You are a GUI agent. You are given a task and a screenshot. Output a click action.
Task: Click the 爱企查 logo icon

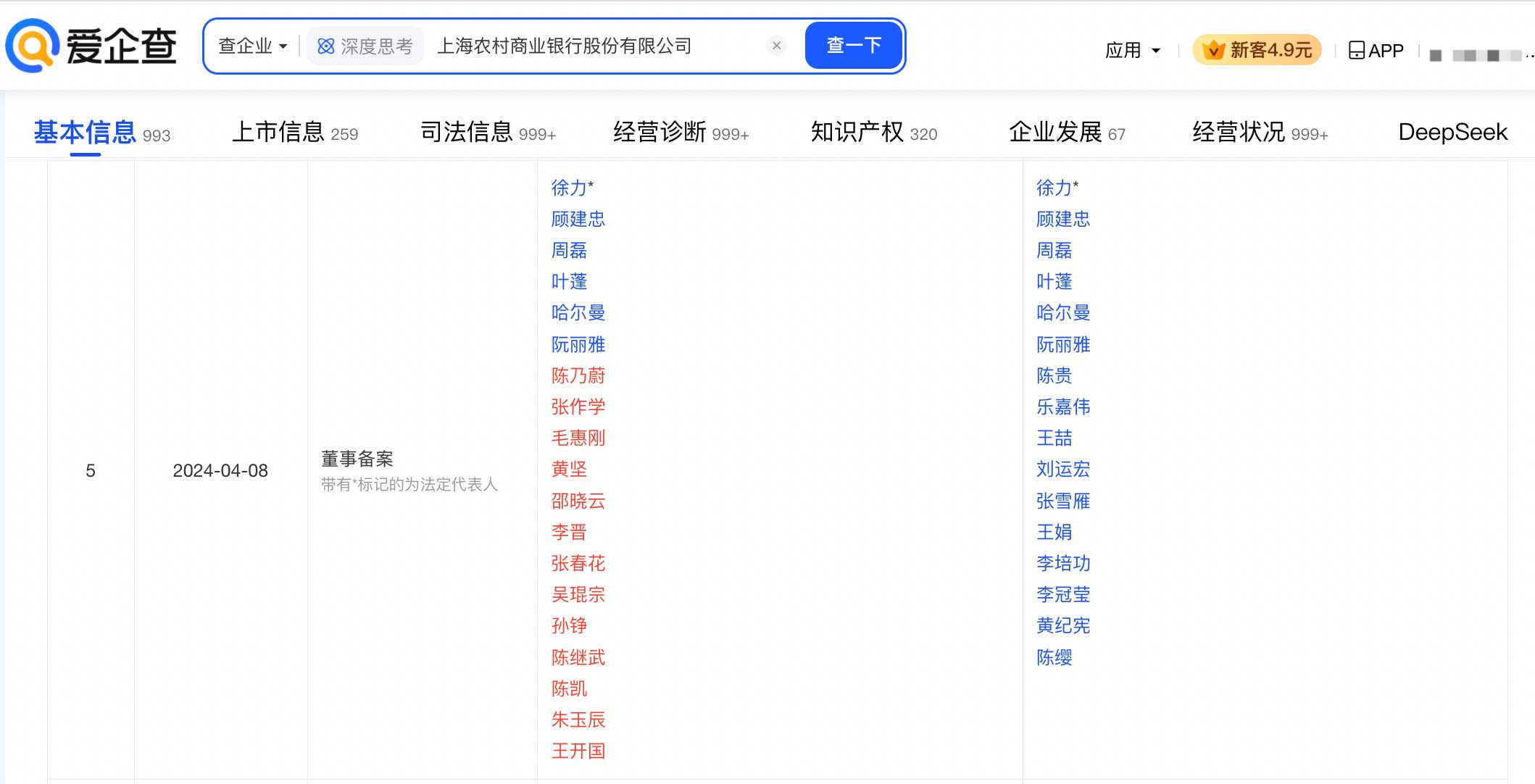click(32, 45)
